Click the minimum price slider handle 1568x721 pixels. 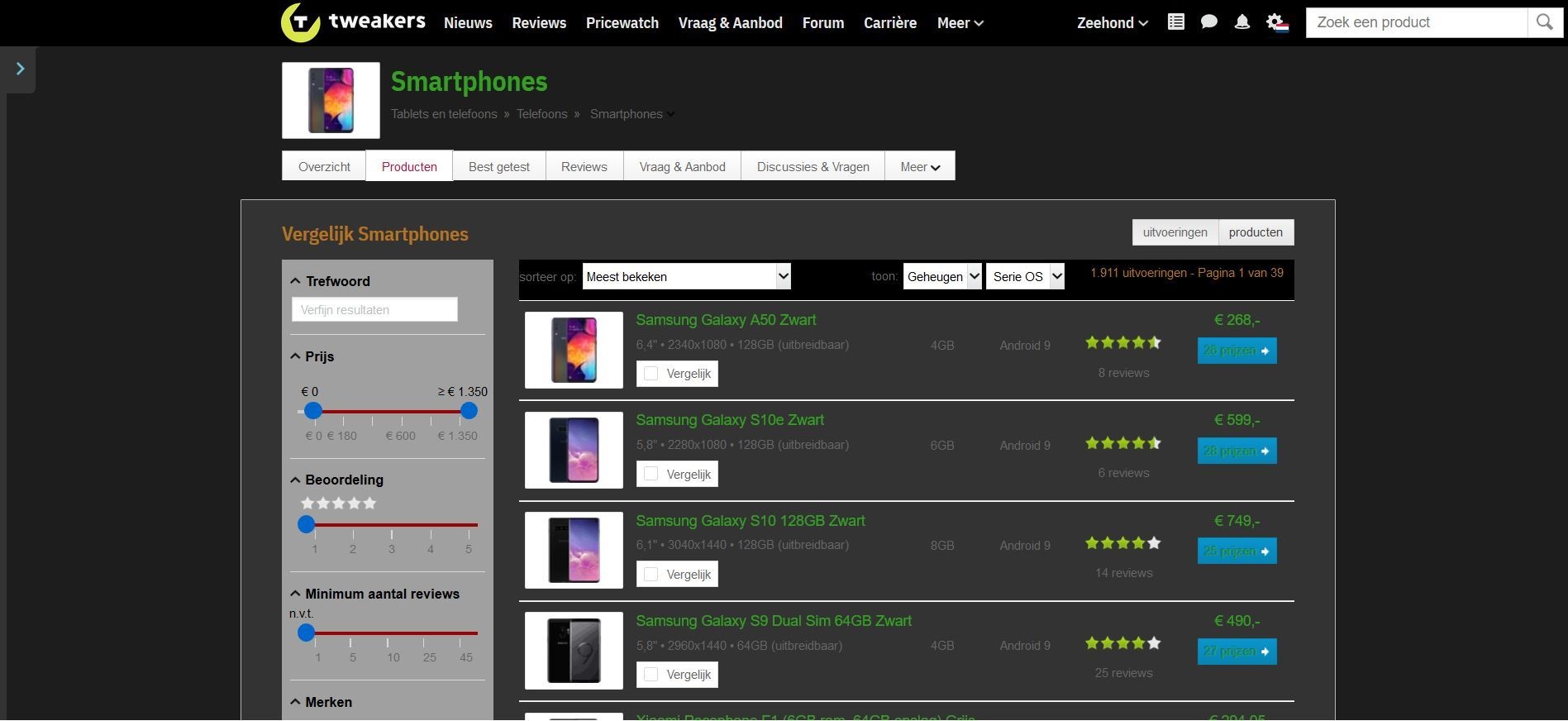tap(312, 411)
